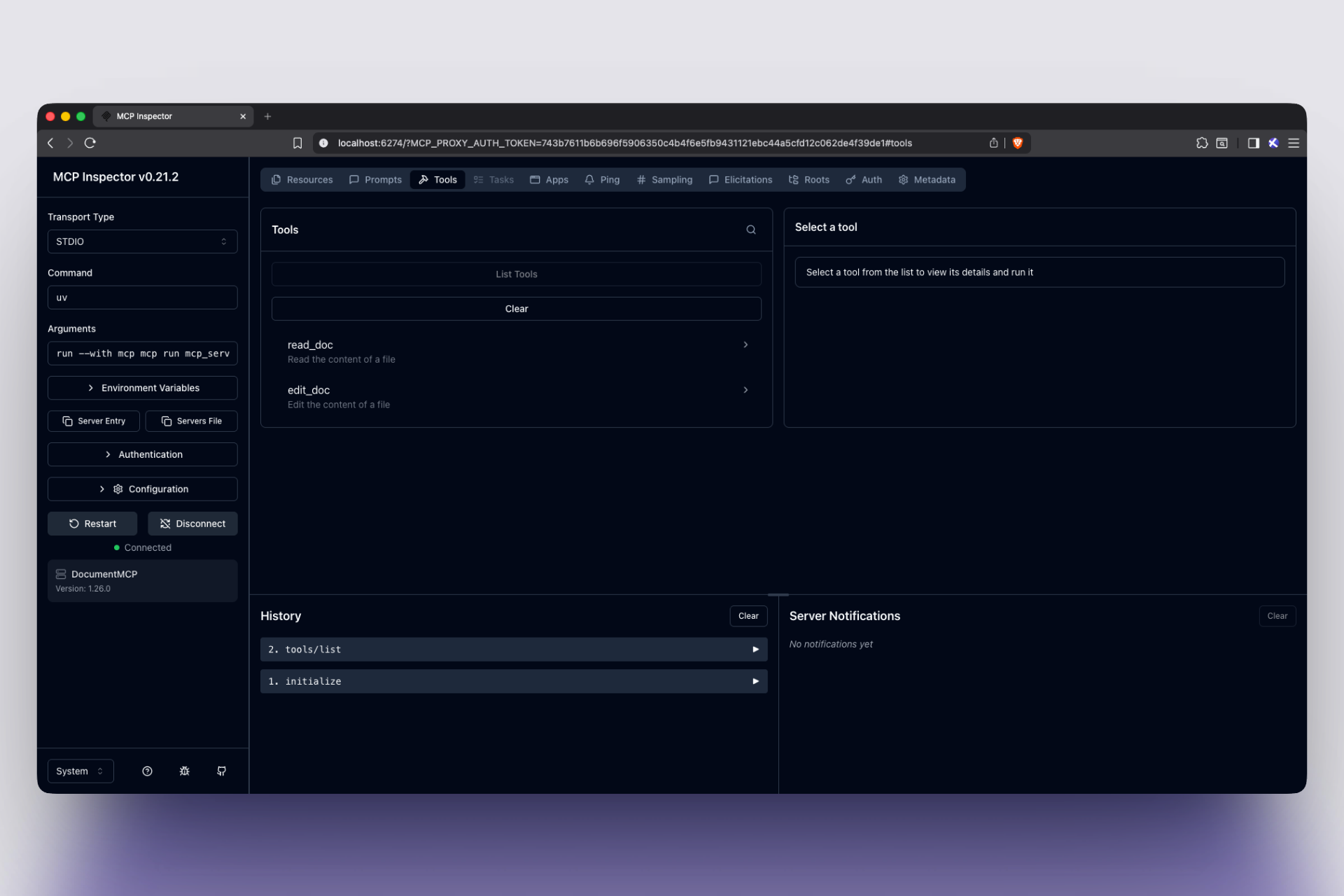Open the Roots tab
This screenshot has height=896, width=1344.
tap(809, 180)
